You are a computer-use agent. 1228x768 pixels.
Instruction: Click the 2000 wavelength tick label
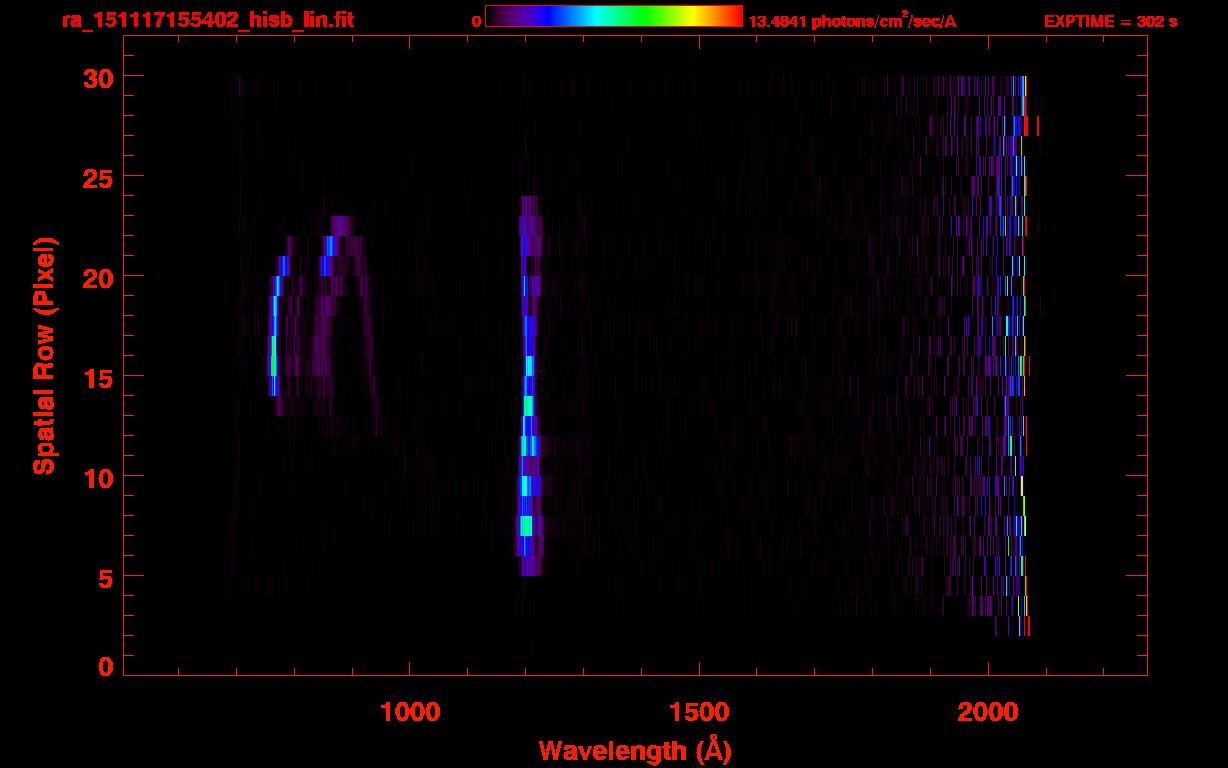988,711
